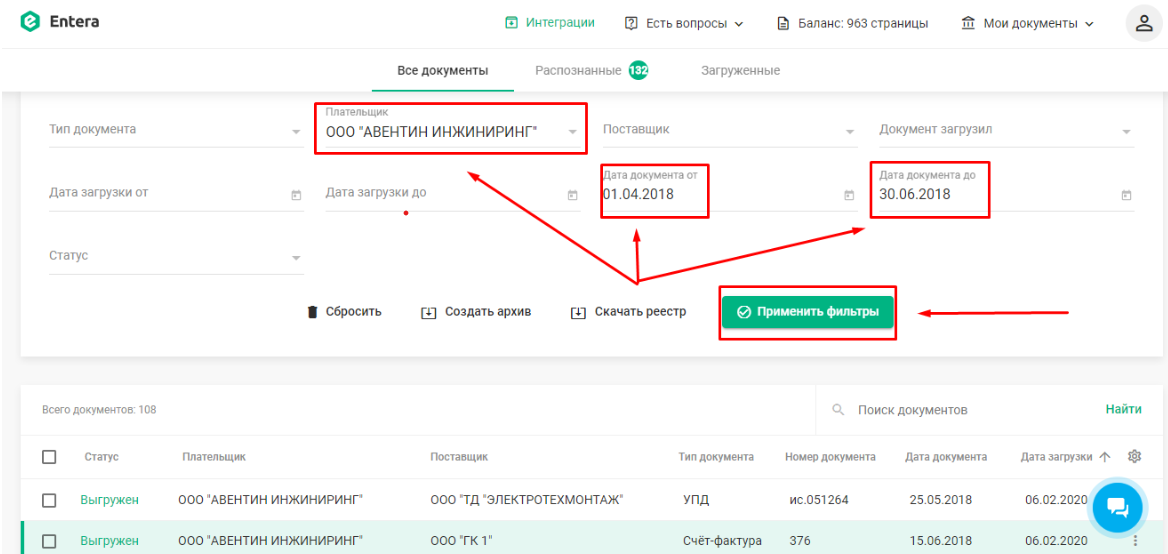Open table column settings gear
The image size is (1168, 554).
coord(1134,456)
